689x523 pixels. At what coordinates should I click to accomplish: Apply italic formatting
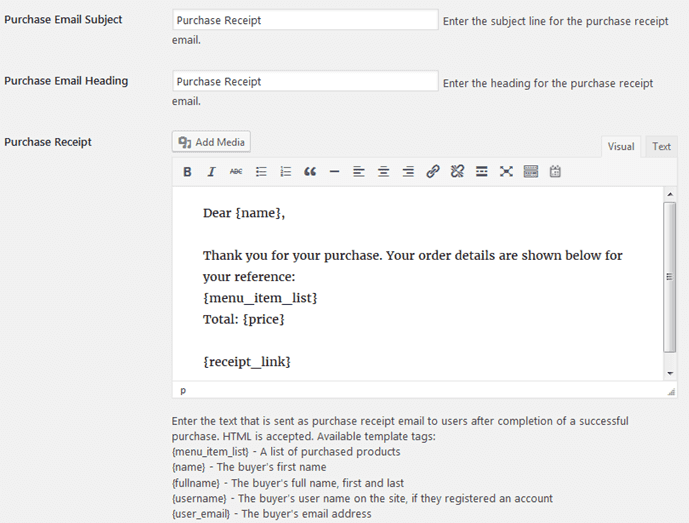pos(211,172)
